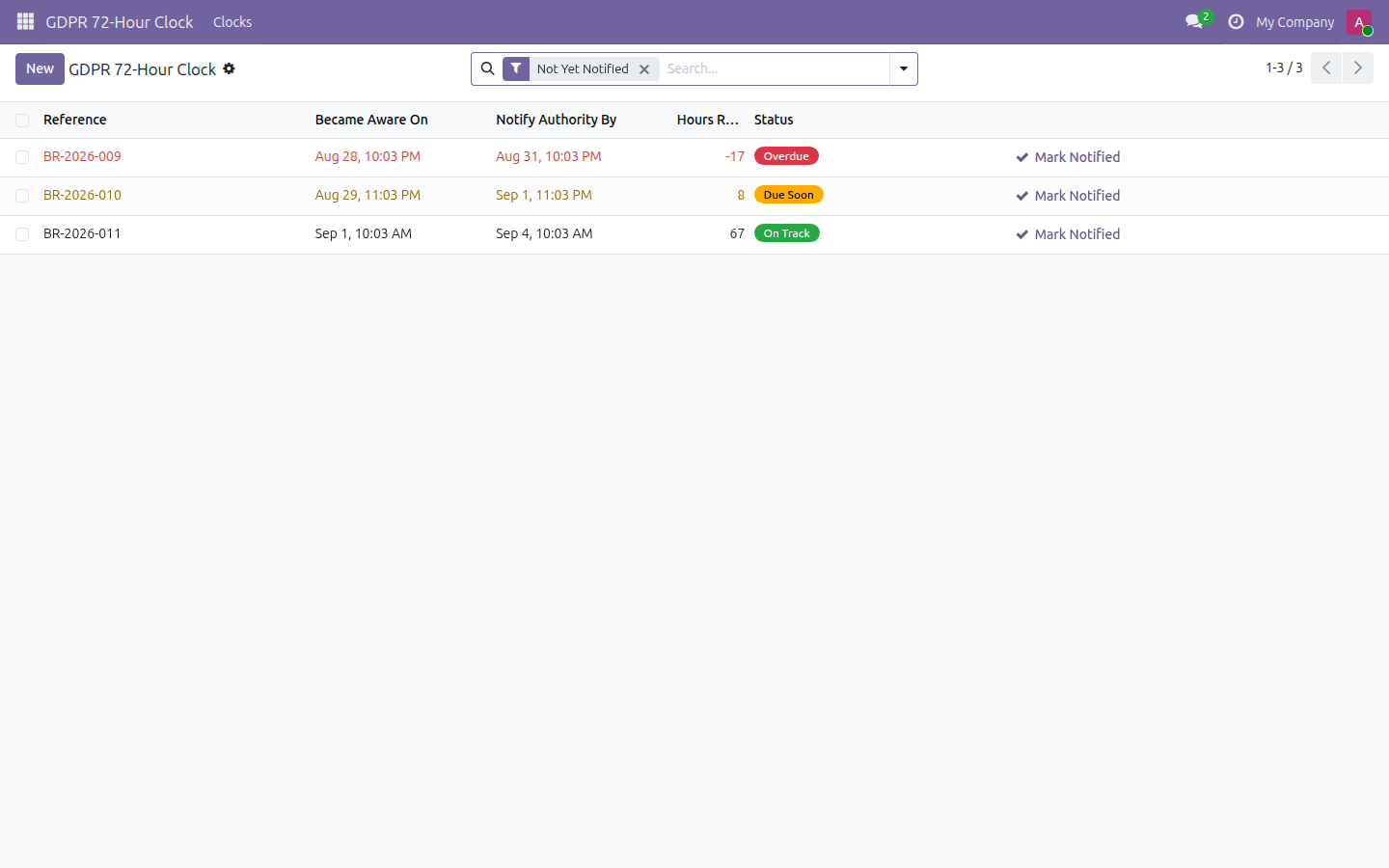Viewport: 1389px width, 868px height.
Task: Open the Clocks menu
Action: click(x=232, y=21)
